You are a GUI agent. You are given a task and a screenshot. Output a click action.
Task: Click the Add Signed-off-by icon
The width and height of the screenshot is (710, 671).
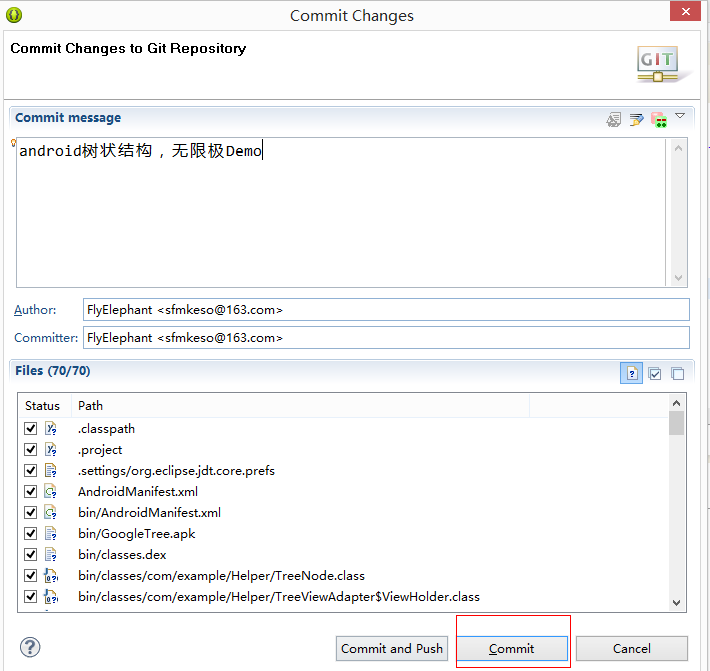[637, 120]
